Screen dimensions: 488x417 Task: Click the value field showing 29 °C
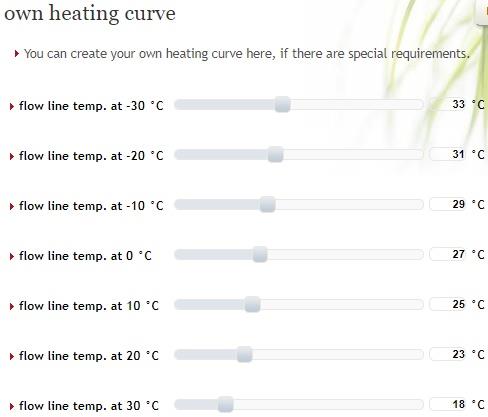[x=448, y=204]
